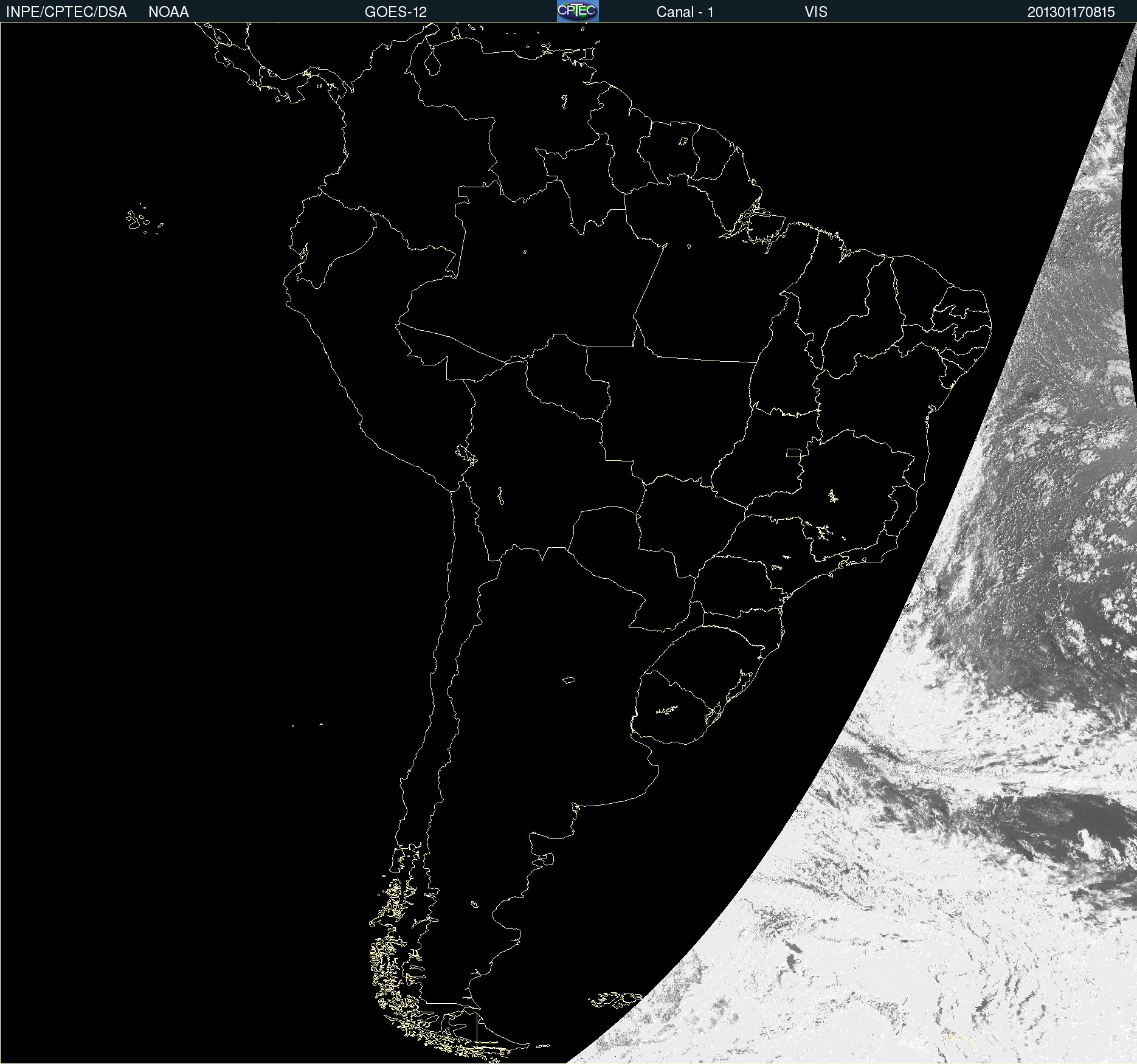
Task: Select the 201301170815 timestamp
Action: [x=1071, y=12]
